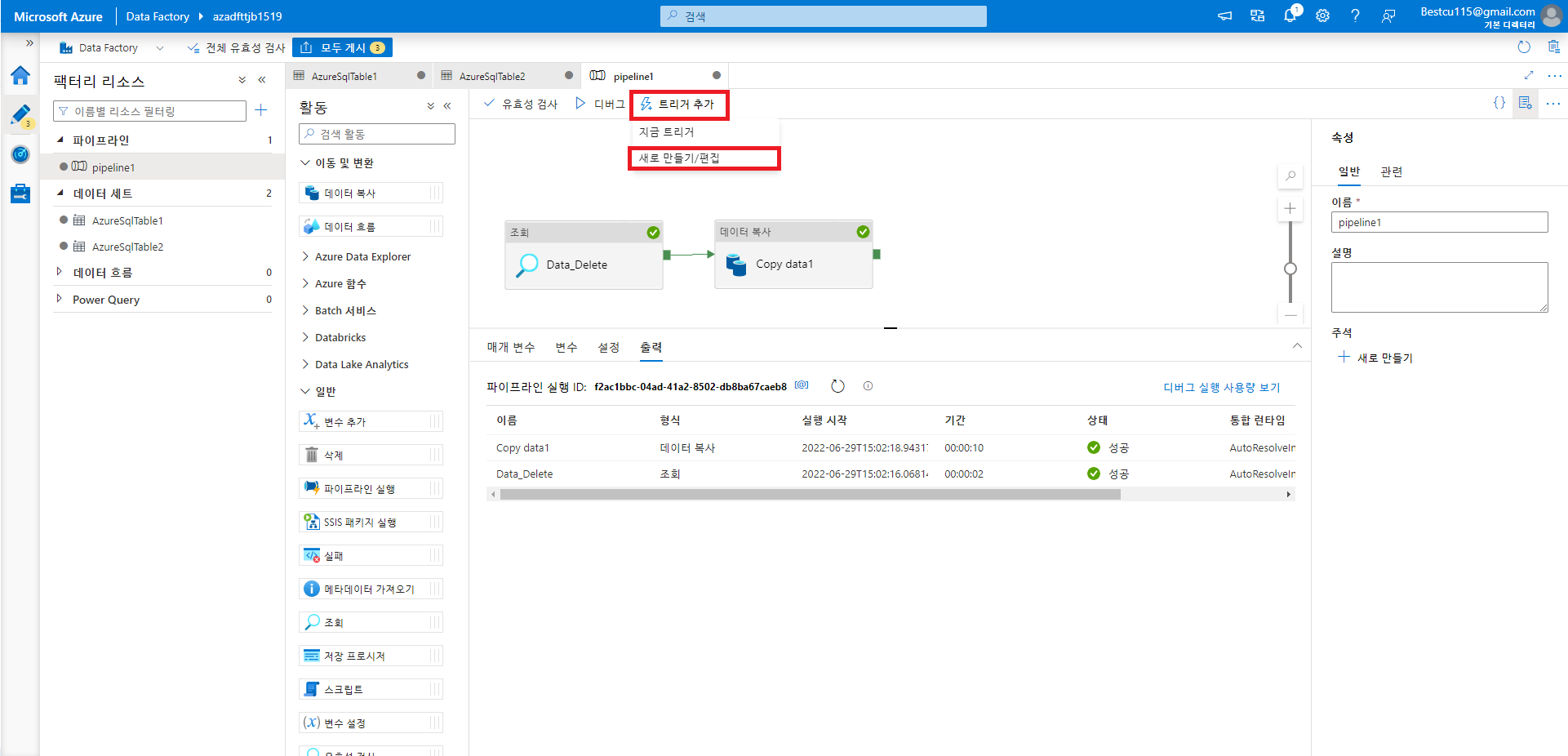Open the 매개 변수 tab
Image resolution: width=1568 pixels, height=756 pixels.
pyautogui.click(x=511, y=348)
